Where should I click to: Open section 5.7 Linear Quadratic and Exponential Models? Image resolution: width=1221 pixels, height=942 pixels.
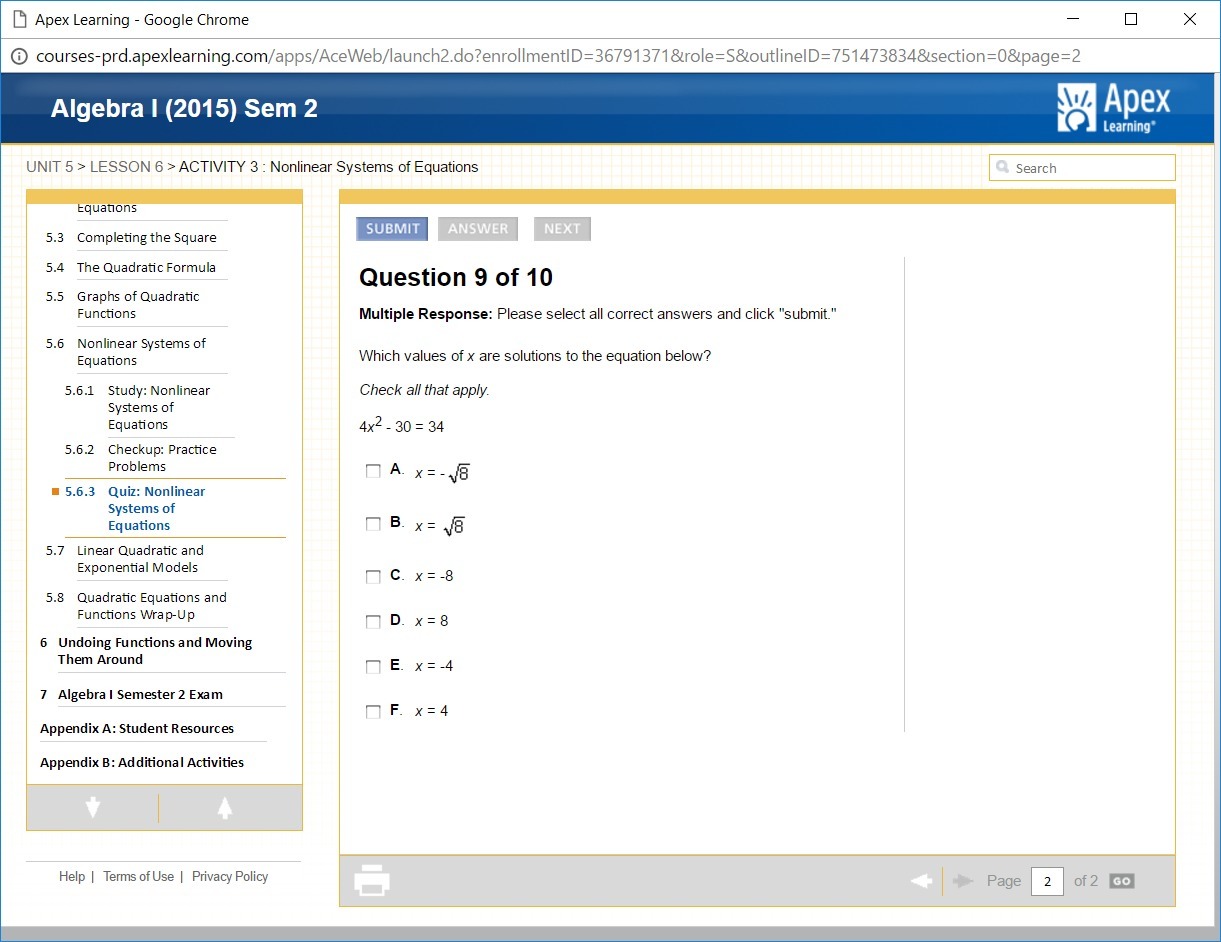(139, 559)
